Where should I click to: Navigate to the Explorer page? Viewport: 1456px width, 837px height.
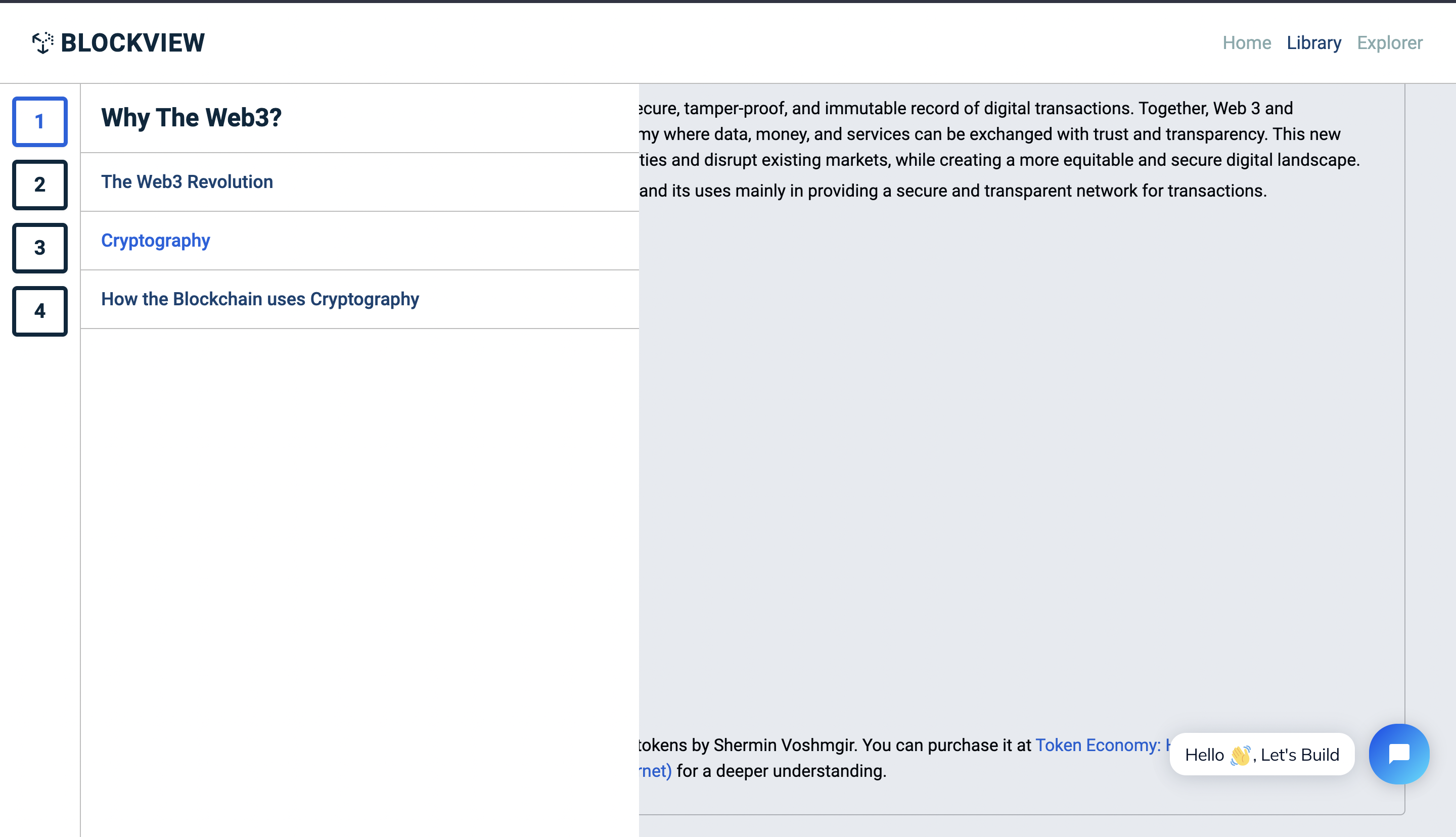pyautogui.click(x=1389, y=42)
